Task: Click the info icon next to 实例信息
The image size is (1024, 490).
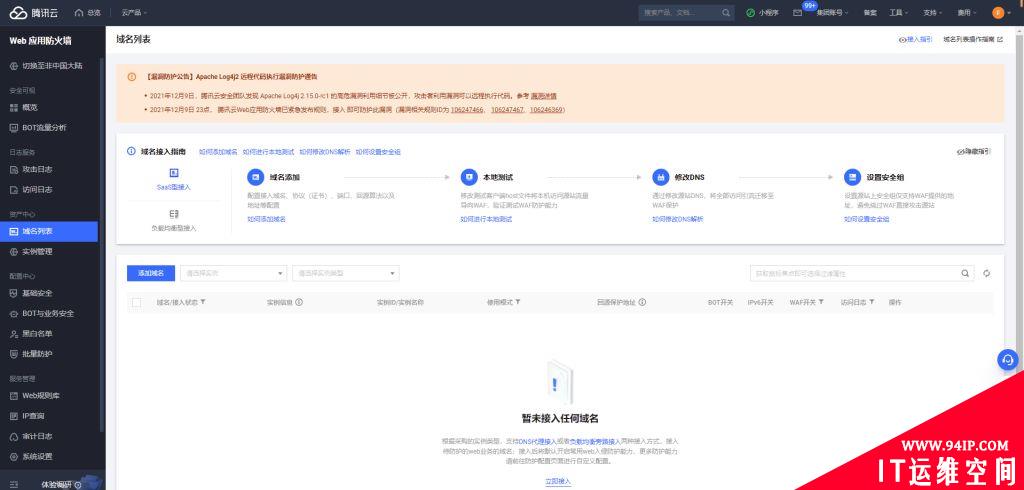Action: 299,302
